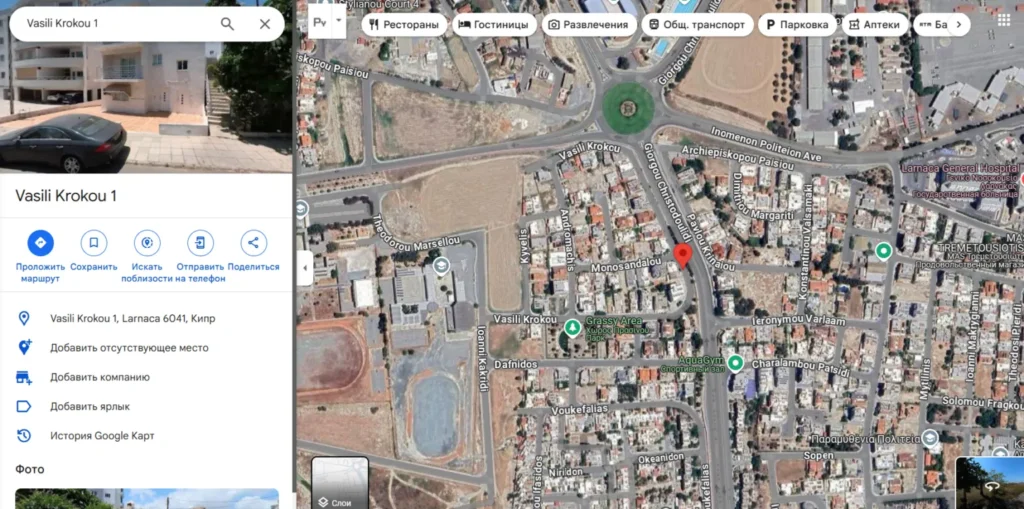
Task: Click the Vasili Krokou 1 search field
Action: click(118, 24)
